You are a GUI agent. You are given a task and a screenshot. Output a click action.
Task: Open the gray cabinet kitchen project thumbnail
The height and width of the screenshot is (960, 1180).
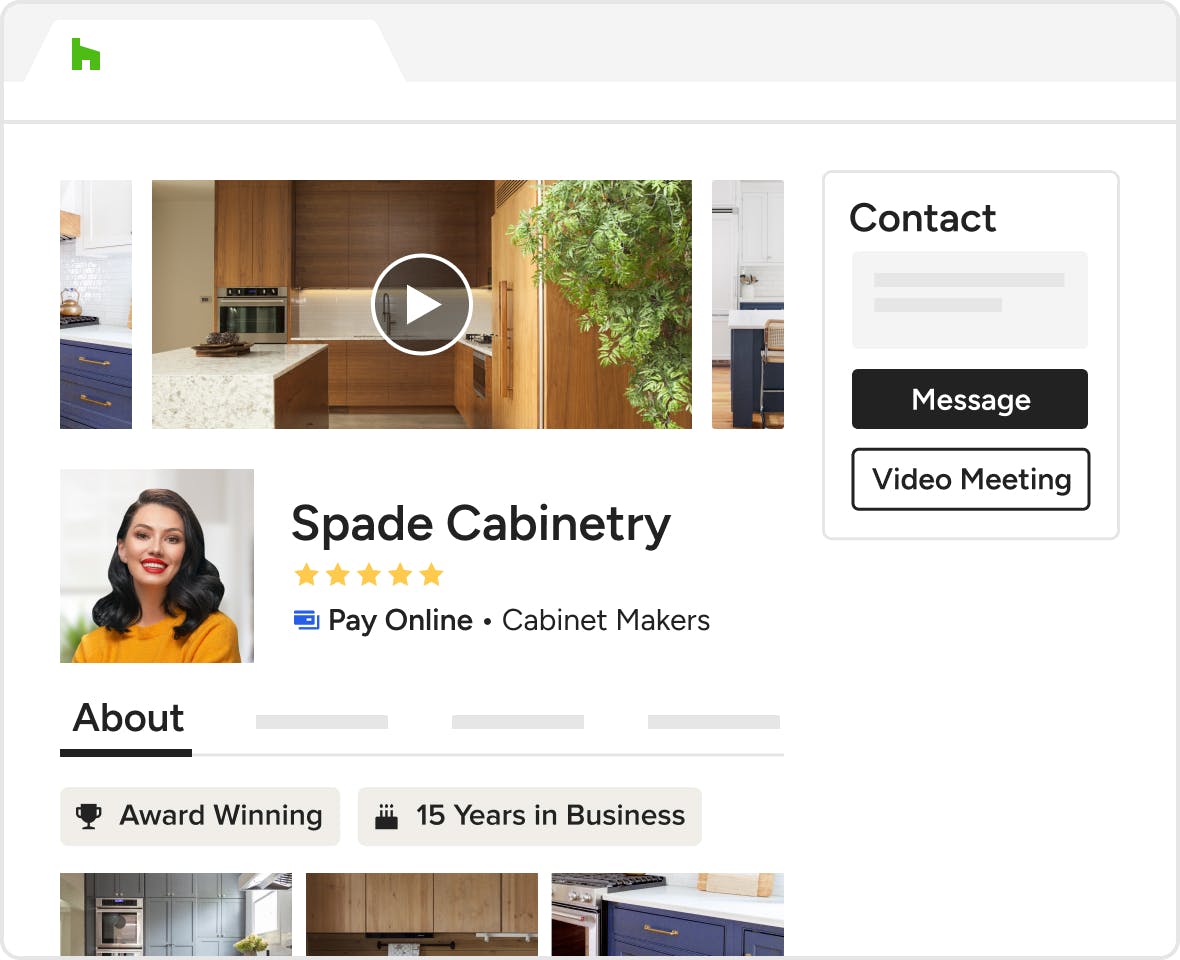(176, 914)
